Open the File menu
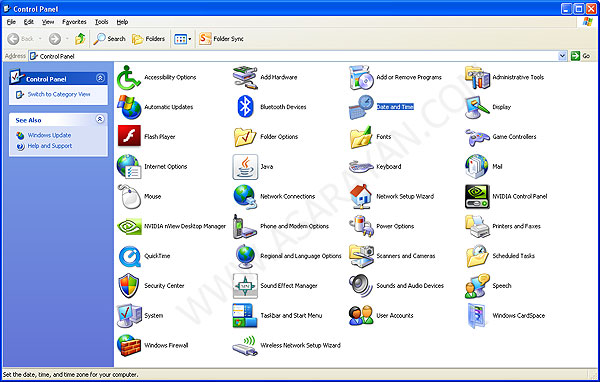The width and height of the screenshot is (600, 382). pos(11,22)
